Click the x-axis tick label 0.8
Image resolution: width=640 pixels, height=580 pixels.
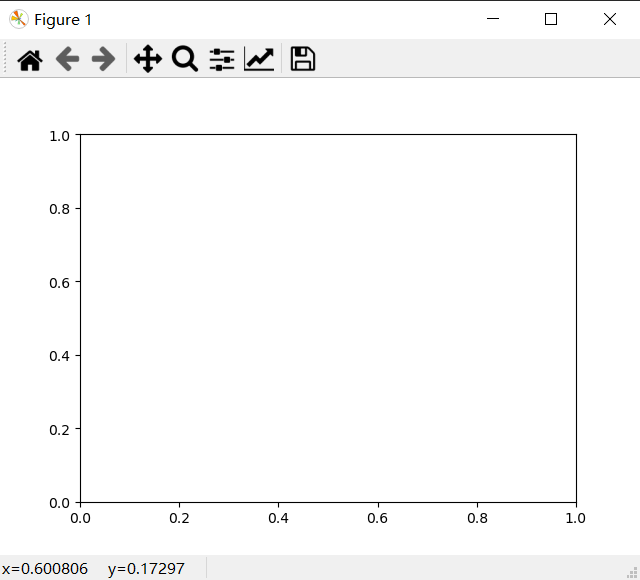(x=477, y=518)
